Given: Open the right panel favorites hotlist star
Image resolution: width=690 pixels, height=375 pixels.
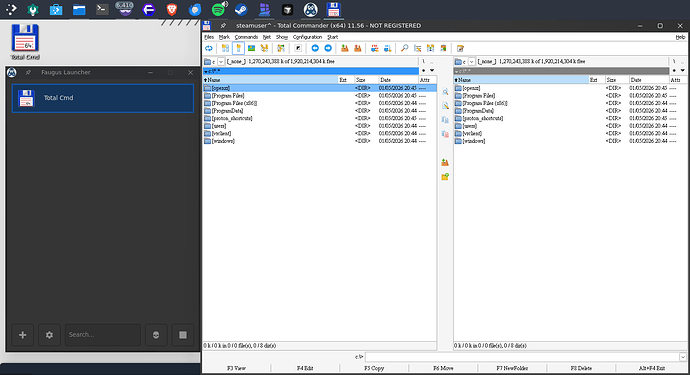Looking at the screenshot, I should [x=674, y=70].
